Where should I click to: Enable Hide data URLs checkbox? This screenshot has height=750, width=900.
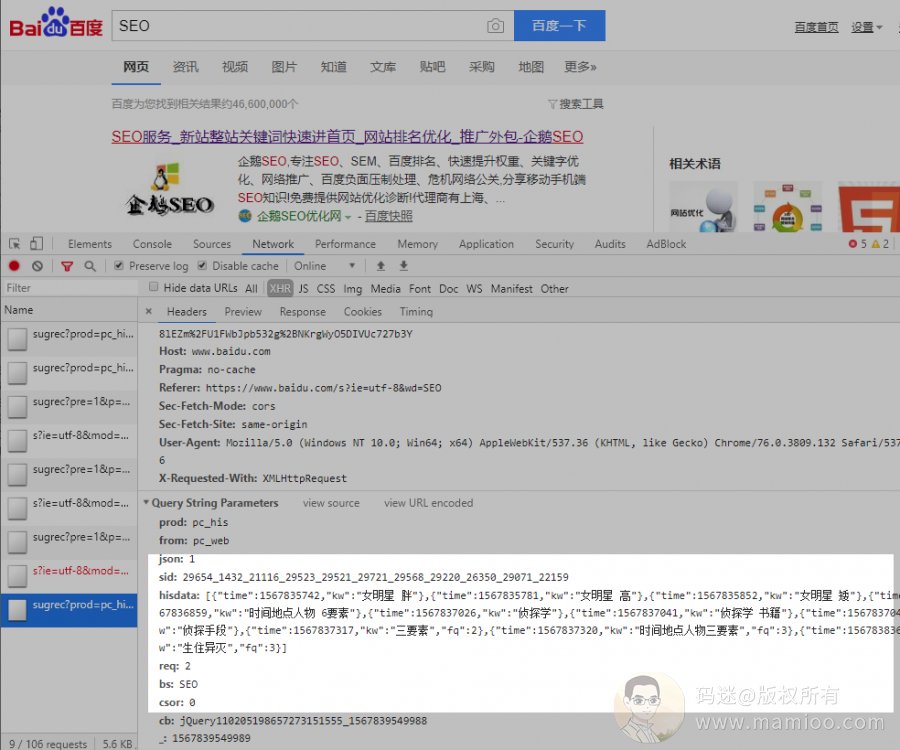[x=153, y=288]
